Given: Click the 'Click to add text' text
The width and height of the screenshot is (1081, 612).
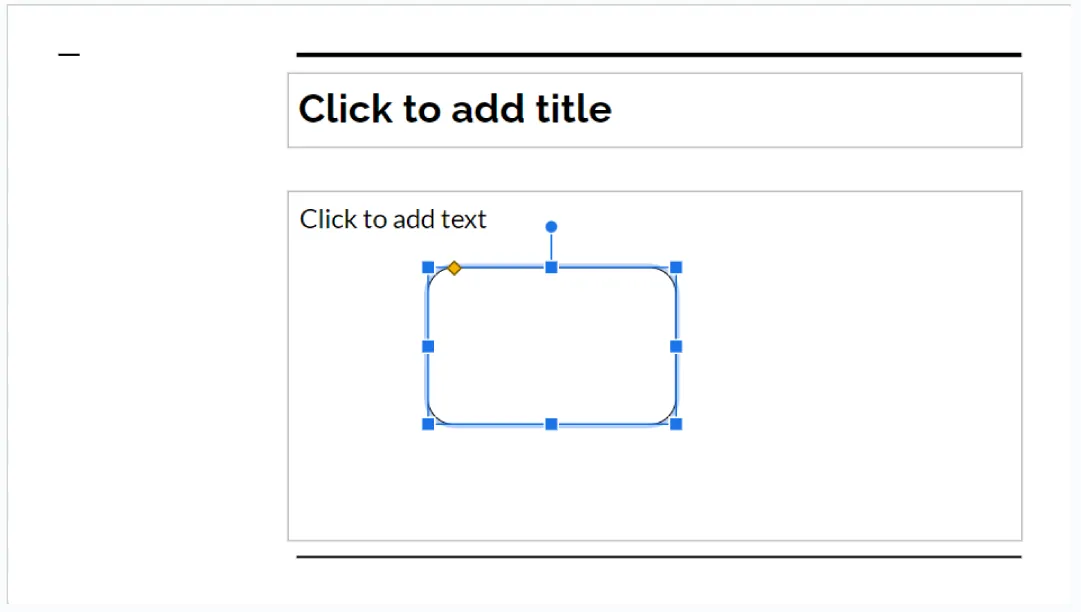Looking at the screenshot, I should point(392,219).
